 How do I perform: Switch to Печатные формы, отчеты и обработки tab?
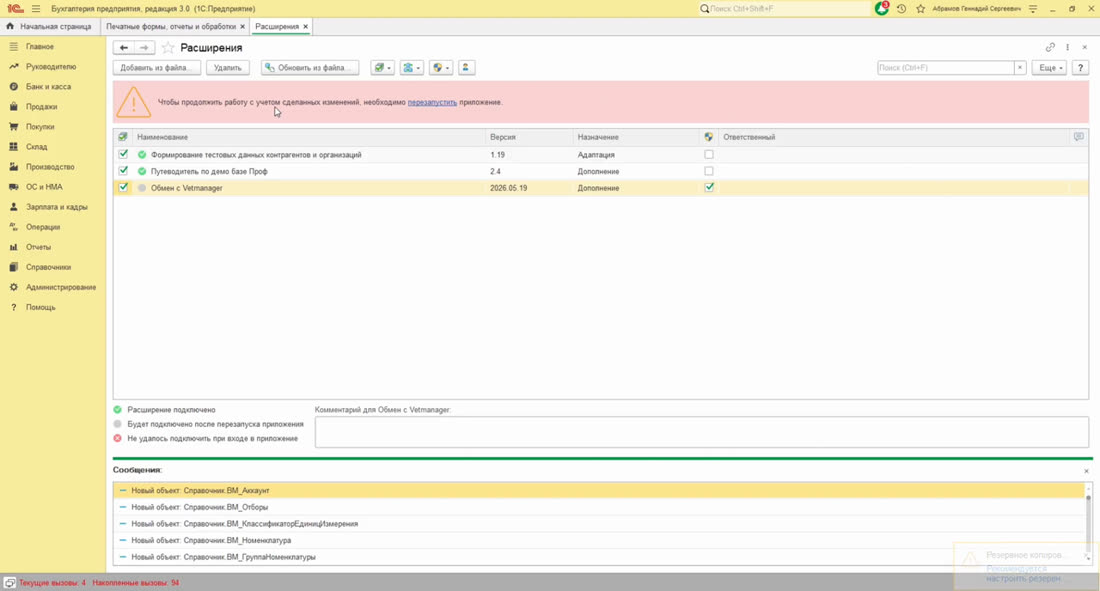[x=170, y=26]
